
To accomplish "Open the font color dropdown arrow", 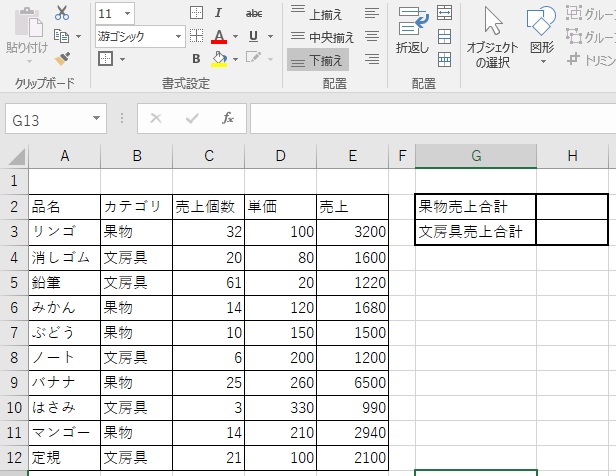I will point(235,37).
